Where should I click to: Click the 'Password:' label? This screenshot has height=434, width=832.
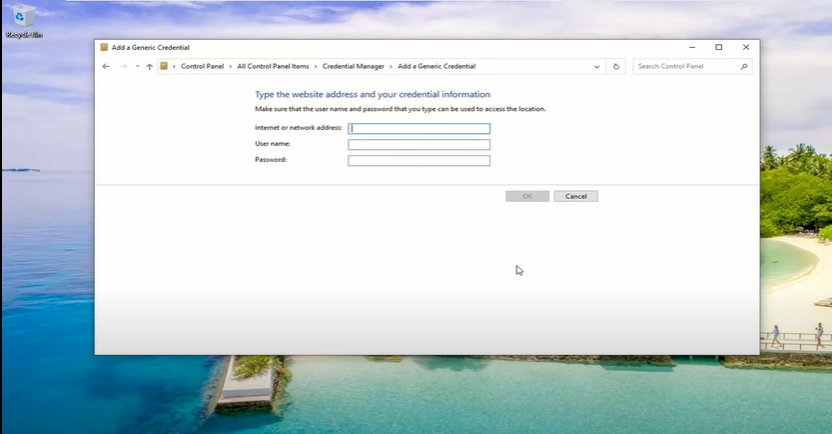(271, 160)
